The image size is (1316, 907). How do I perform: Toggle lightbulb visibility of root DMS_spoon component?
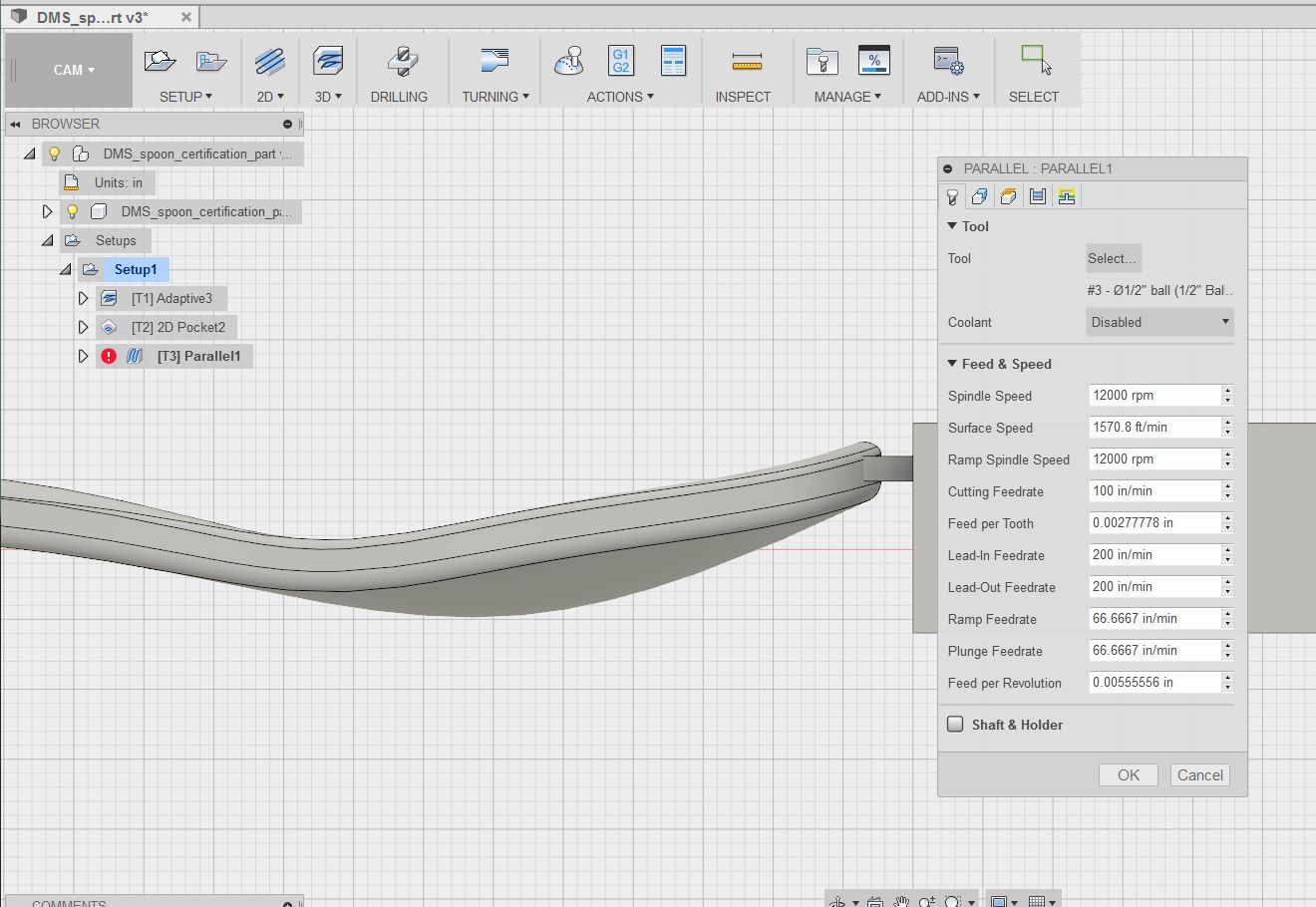point(55,153)
